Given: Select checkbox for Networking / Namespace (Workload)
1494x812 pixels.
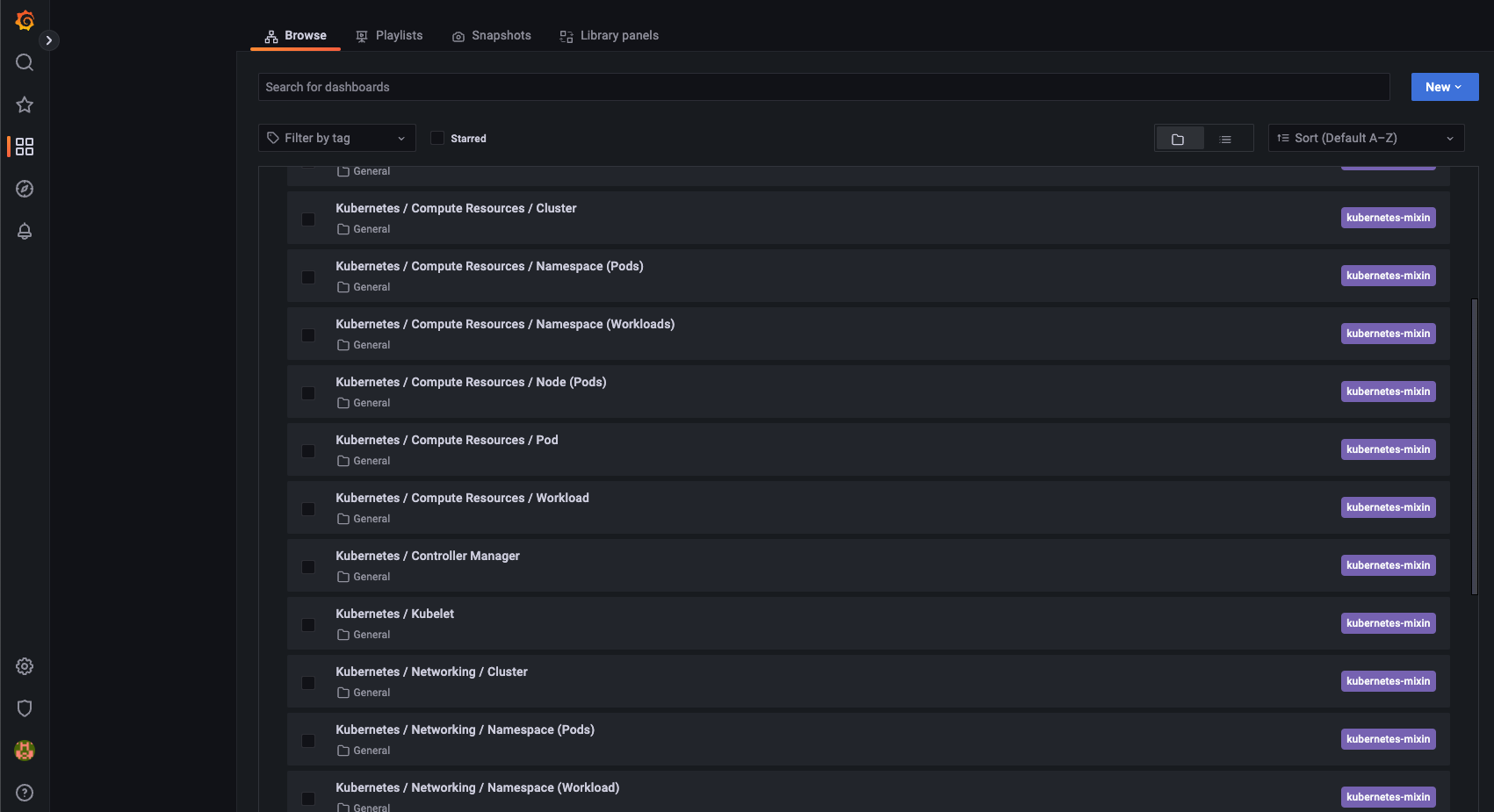Looking at the screenshot, I should pyautogui.click(x=308, y=799).
